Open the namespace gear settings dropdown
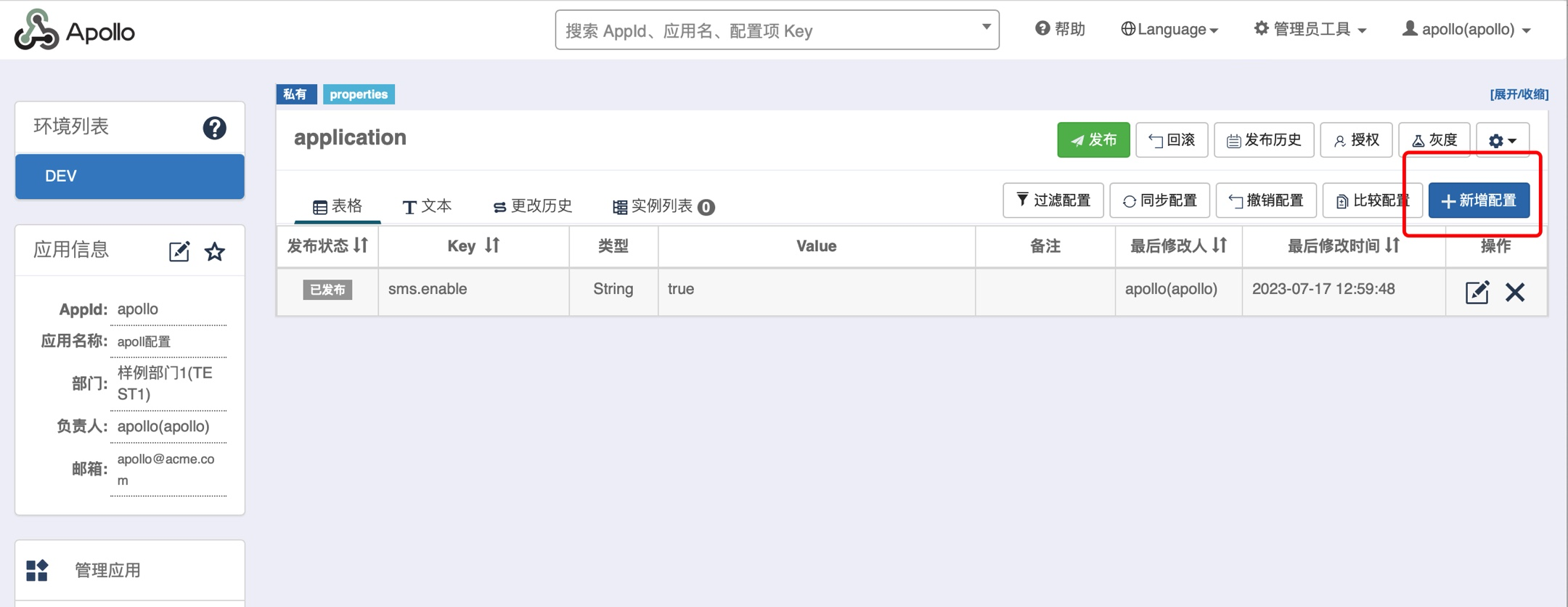Screen dimensions: 1568x607 [1503, 140]
